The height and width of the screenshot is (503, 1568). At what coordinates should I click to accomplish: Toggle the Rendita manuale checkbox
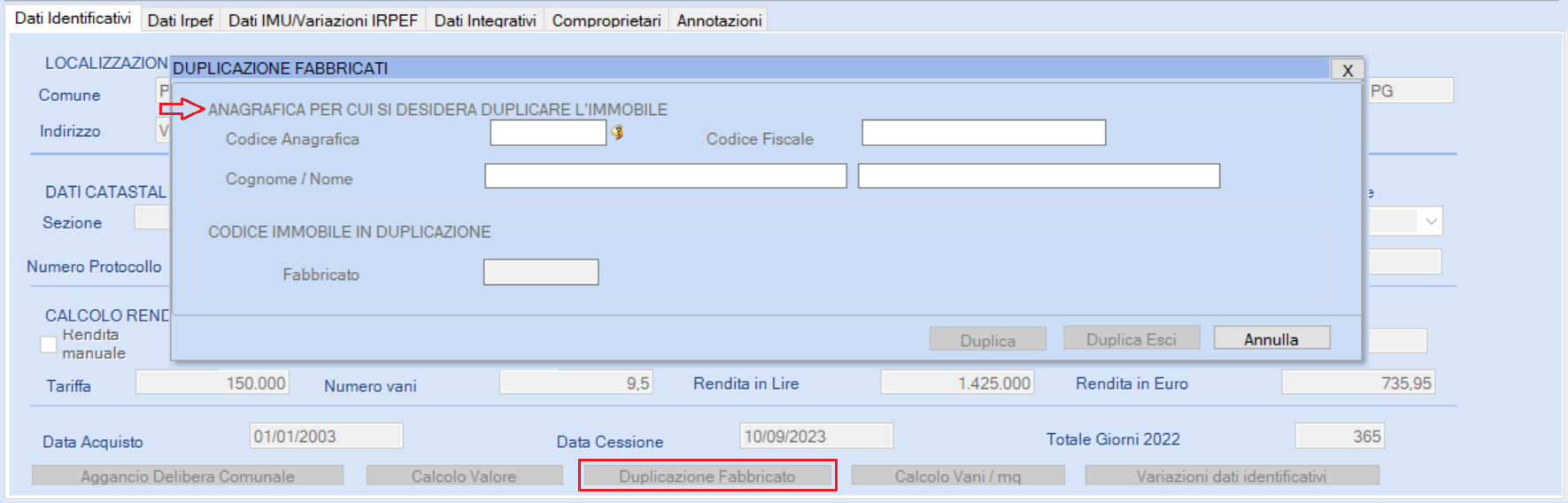(49, 344)
